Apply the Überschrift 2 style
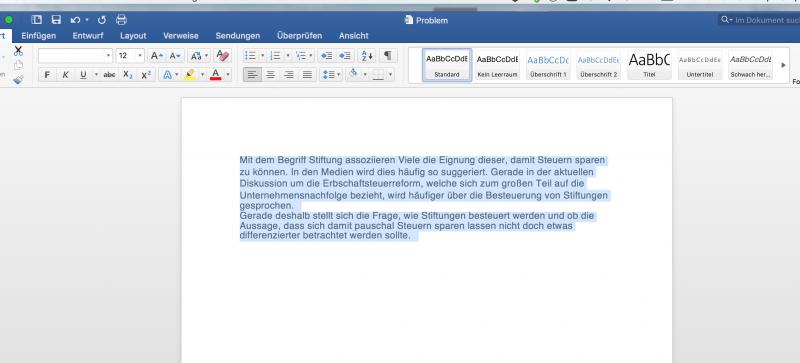800x363 pixels. pos(598,65)
